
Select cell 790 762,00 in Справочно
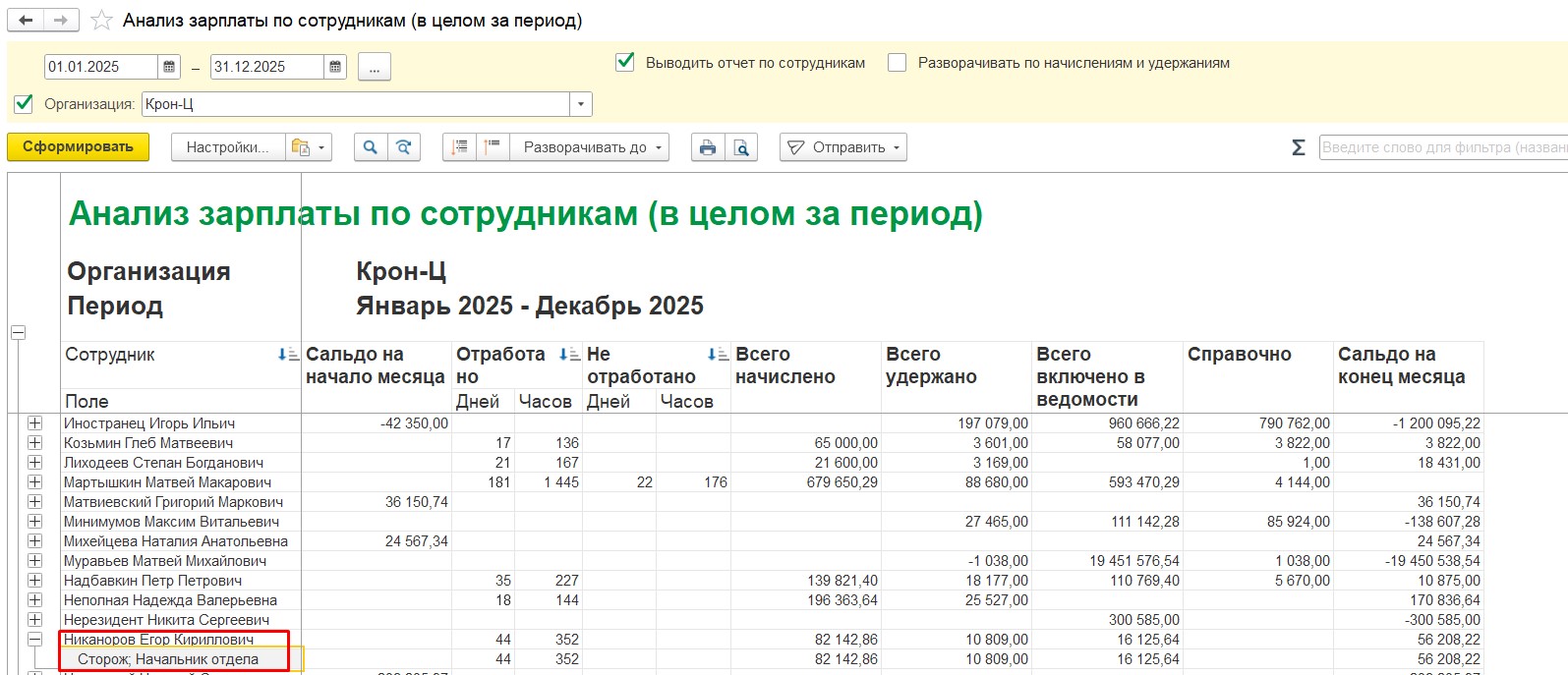(x=1258, y=423)
